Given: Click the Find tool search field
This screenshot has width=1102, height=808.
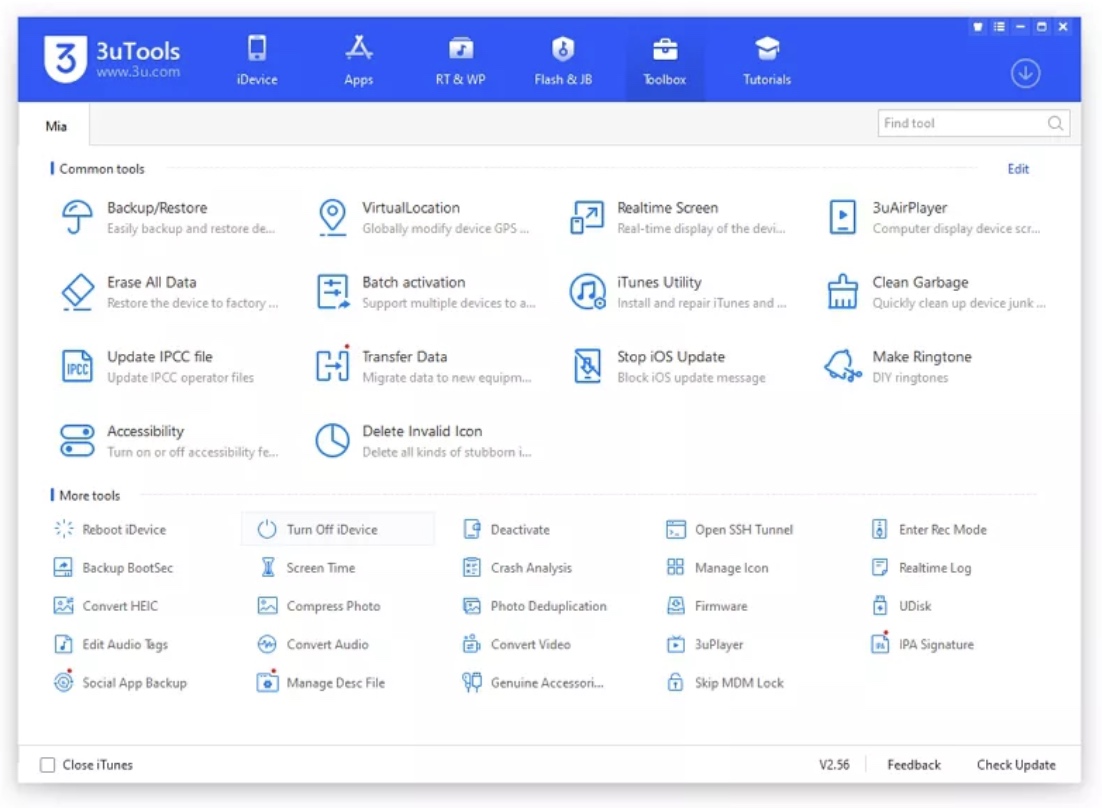Looking at the screenshot, I should pyautogui.click(x=973, y=123).
